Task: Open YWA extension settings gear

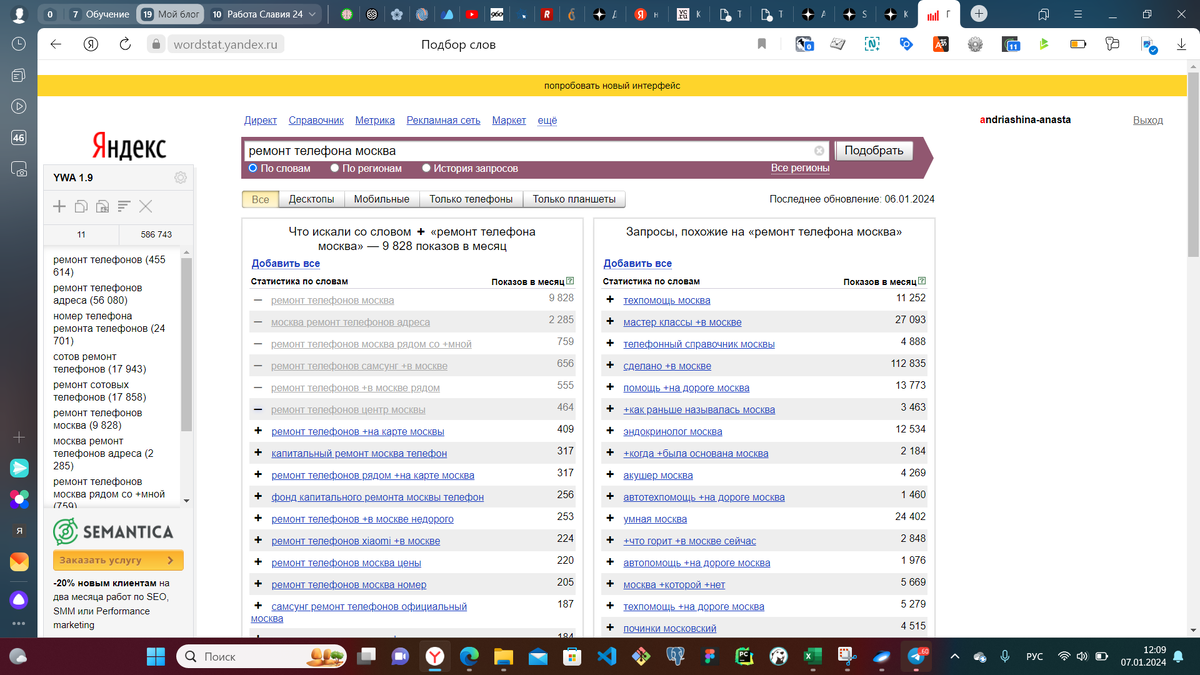Action: pyautogui.click(x=180, y=178)
